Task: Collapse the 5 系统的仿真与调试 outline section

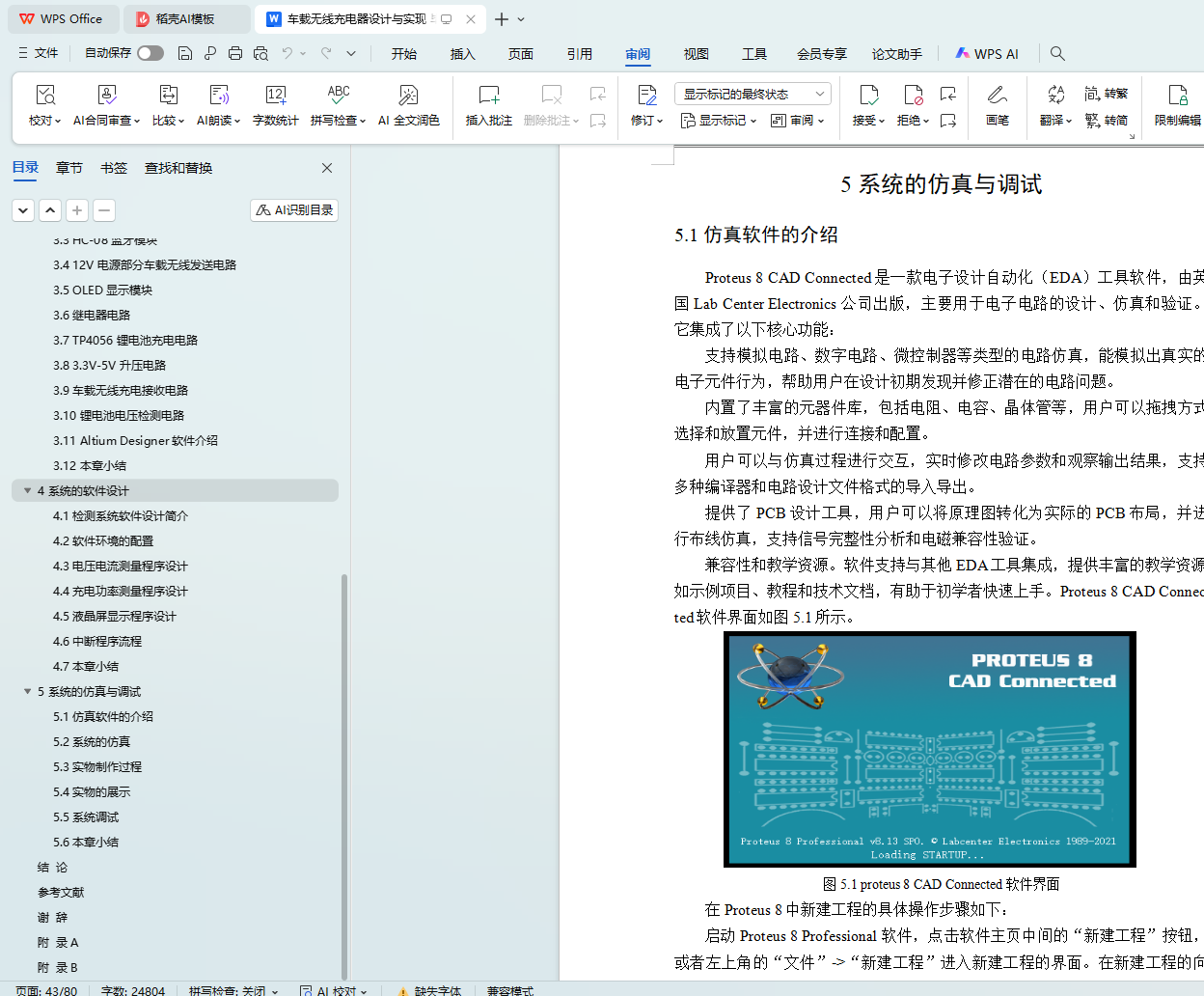Action: click(28, 692)
